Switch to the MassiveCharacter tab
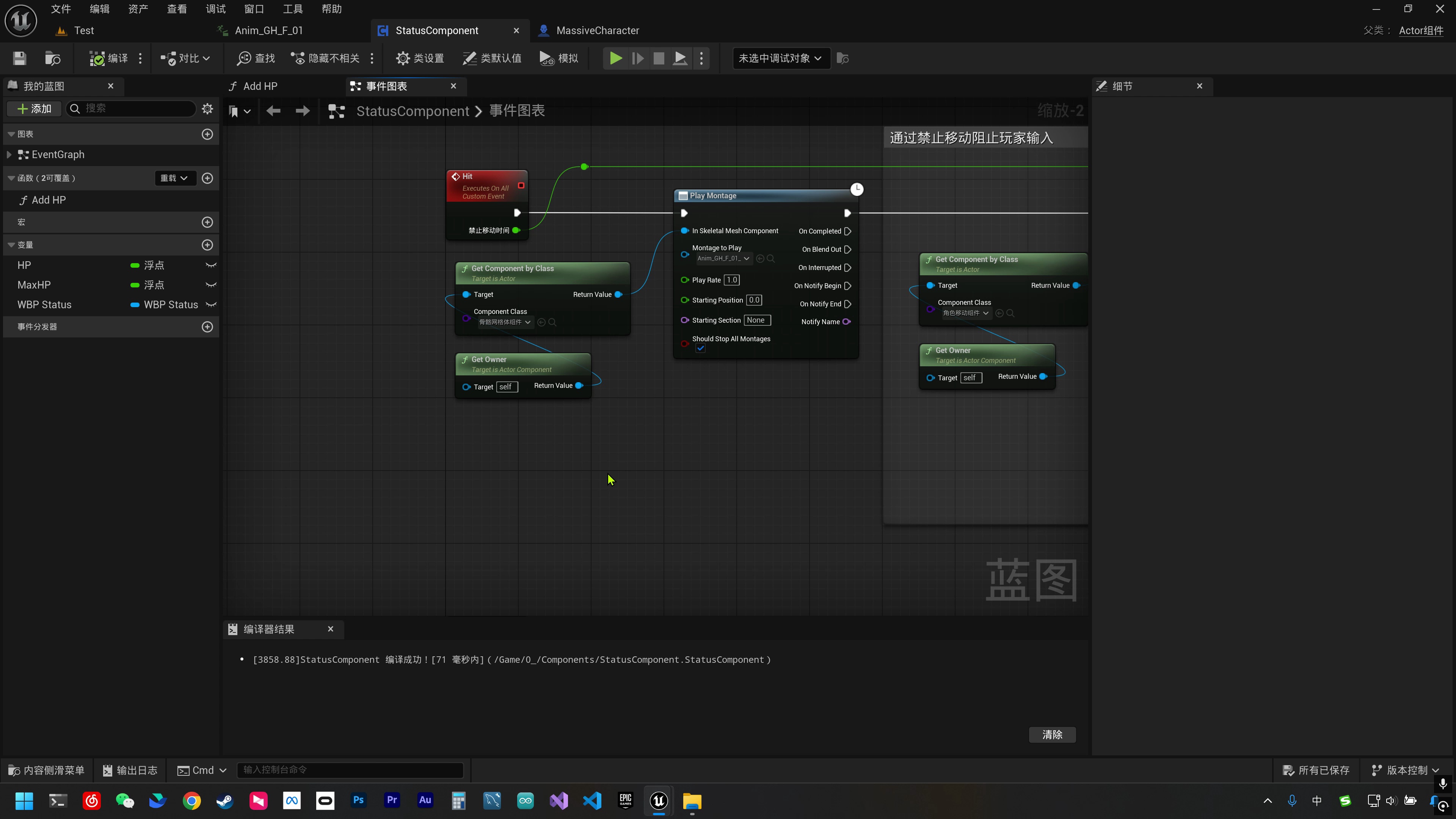 pos(597,30)
